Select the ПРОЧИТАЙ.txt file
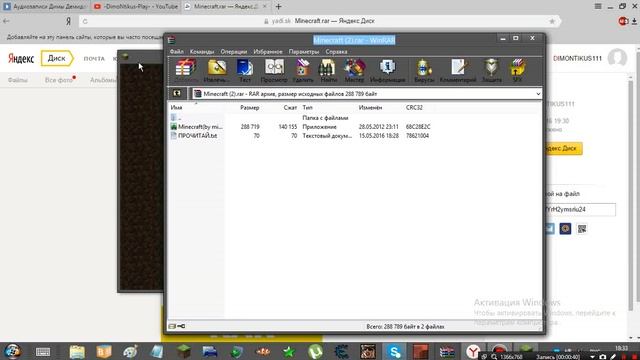 [193, 136]
